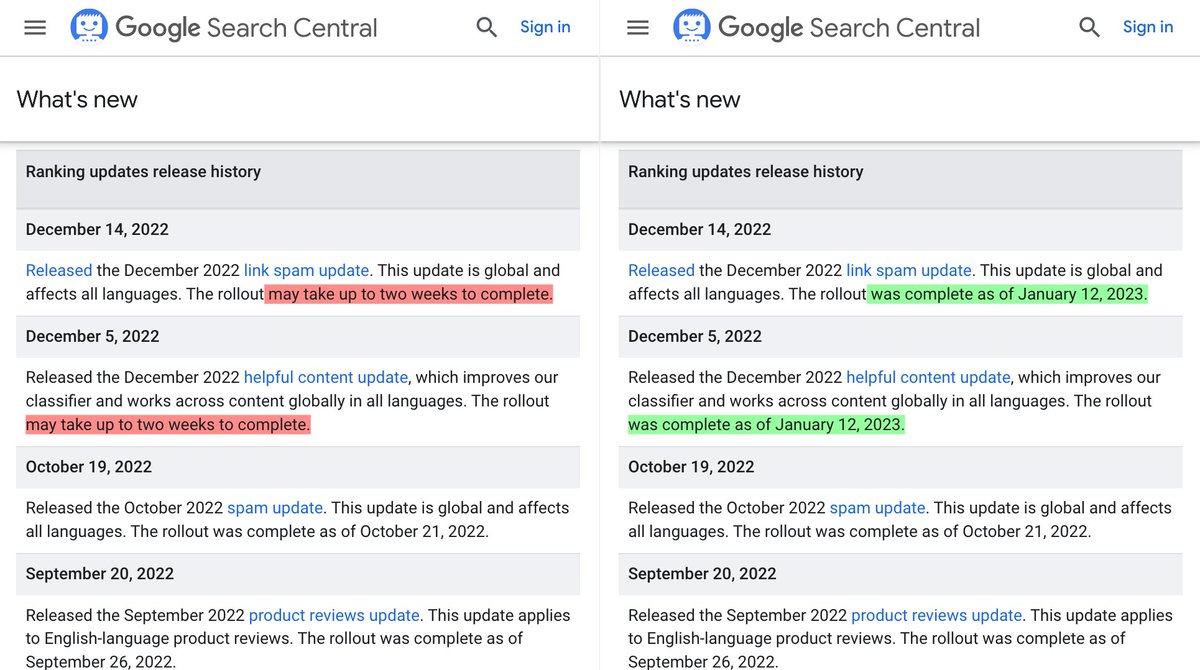Open the Released link in left panel
The height and width of the screenshot is (670, 1200).
(59, 270)
